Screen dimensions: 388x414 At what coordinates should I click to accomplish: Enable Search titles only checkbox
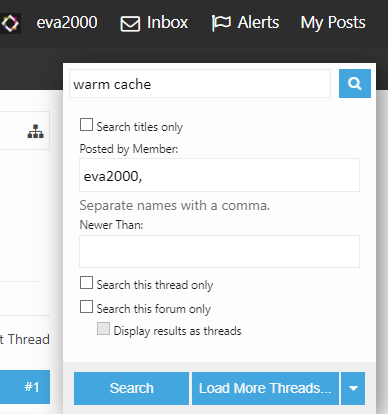pos(86,125)
